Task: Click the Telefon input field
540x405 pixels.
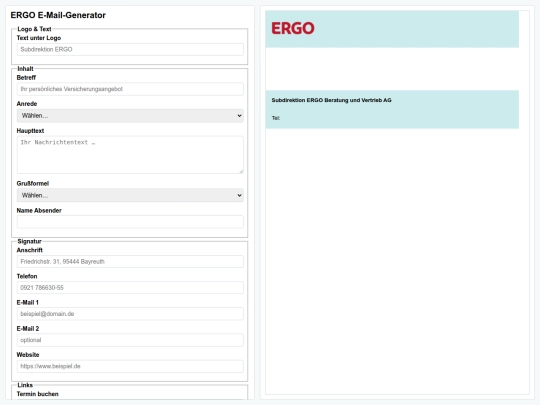Action: pos(130,288)
